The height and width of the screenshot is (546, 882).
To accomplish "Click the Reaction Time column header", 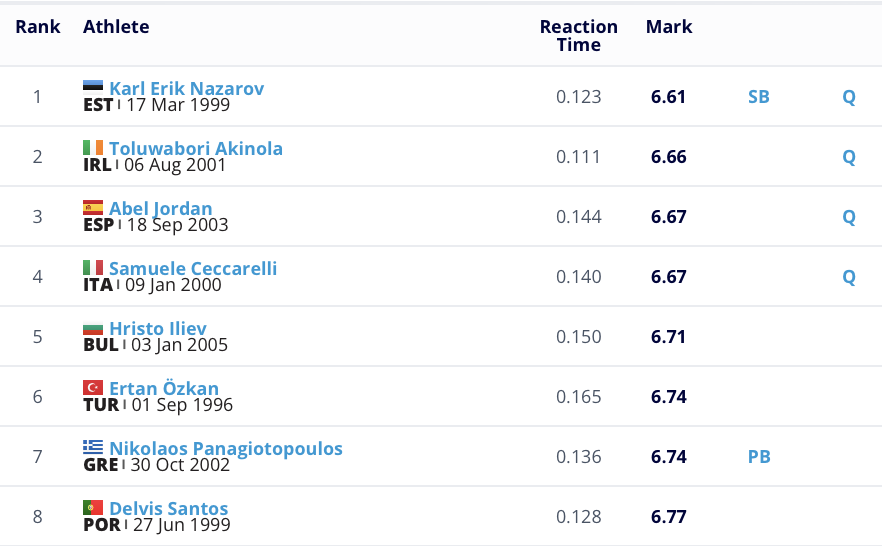I will click(578, 35).
